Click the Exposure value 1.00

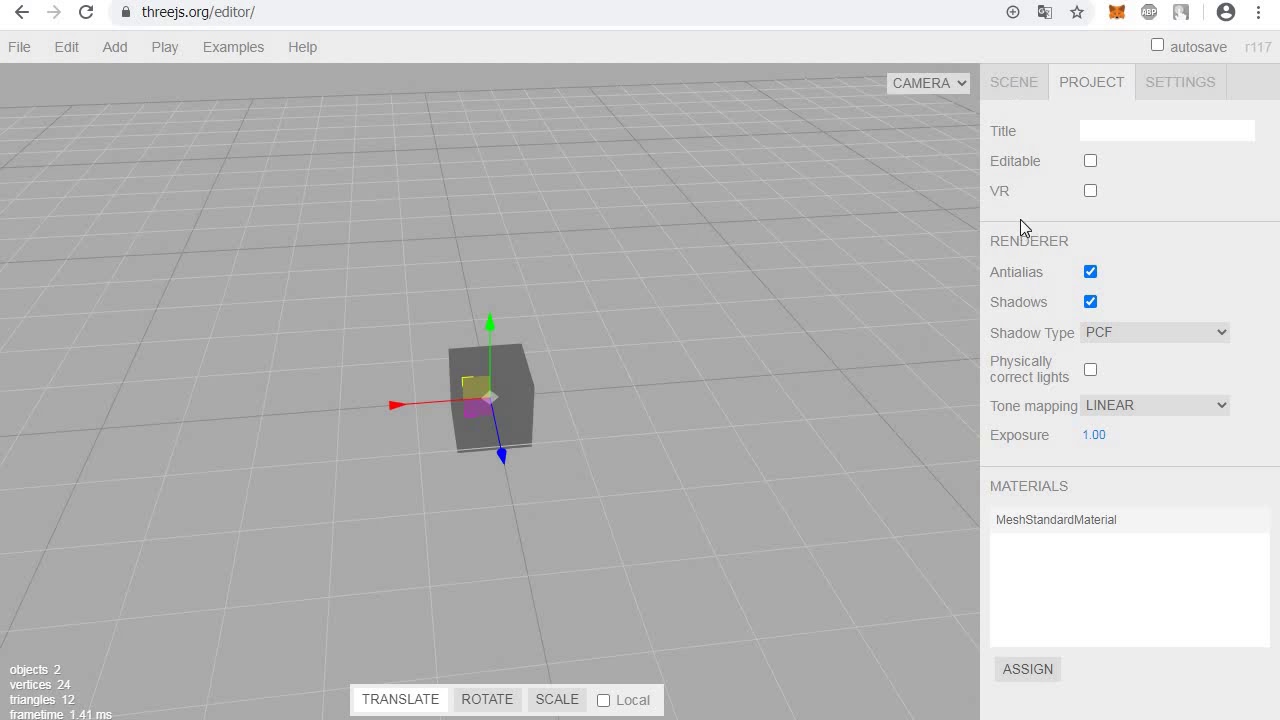1094,435
